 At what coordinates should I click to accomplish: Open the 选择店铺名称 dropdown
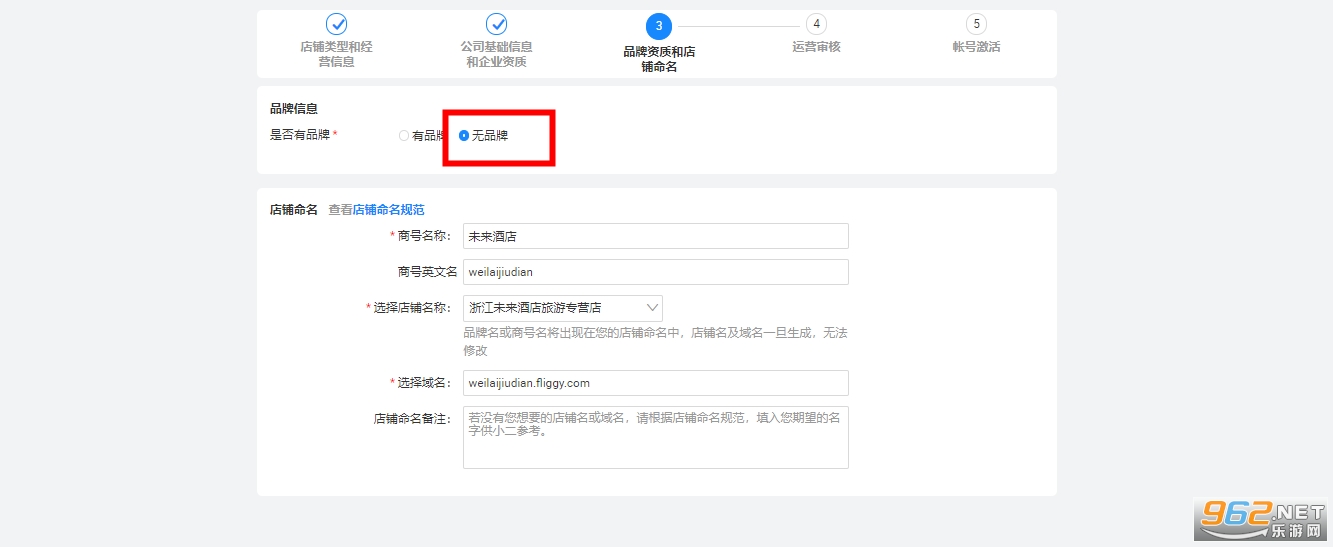(x=562, y=308)
